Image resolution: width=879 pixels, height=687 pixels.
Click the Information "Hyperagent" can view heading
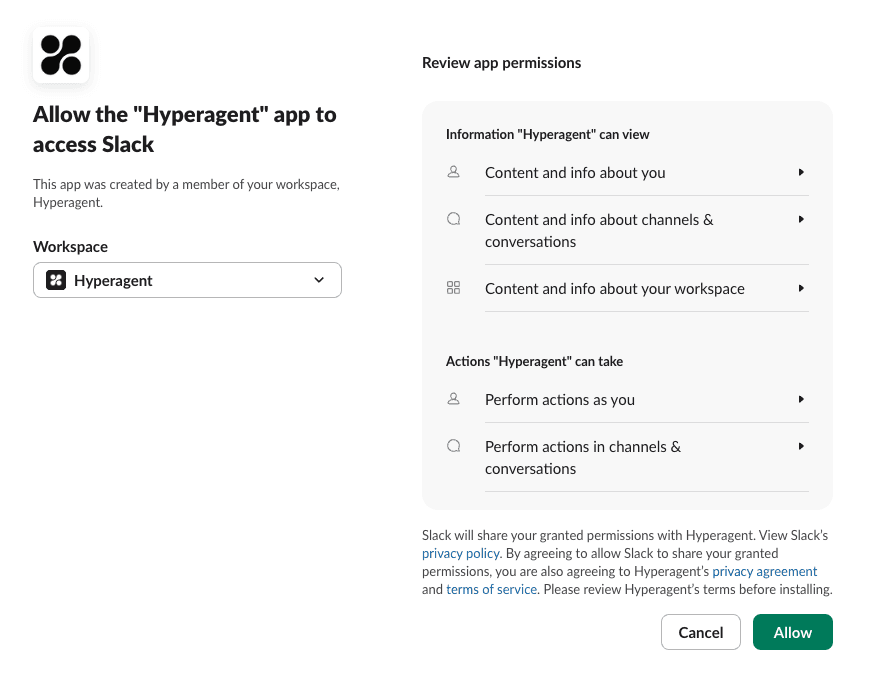[548, 134]
